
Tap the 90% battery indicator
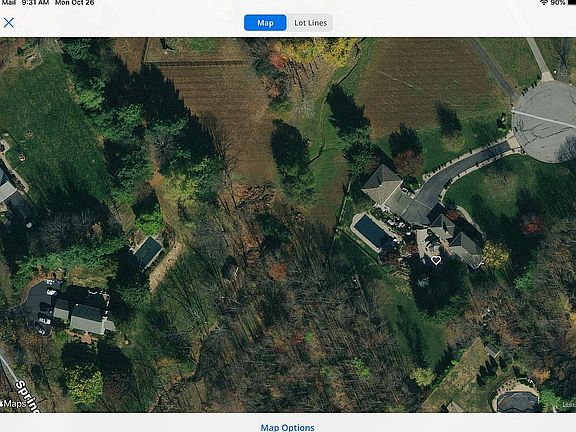point(558,3)
